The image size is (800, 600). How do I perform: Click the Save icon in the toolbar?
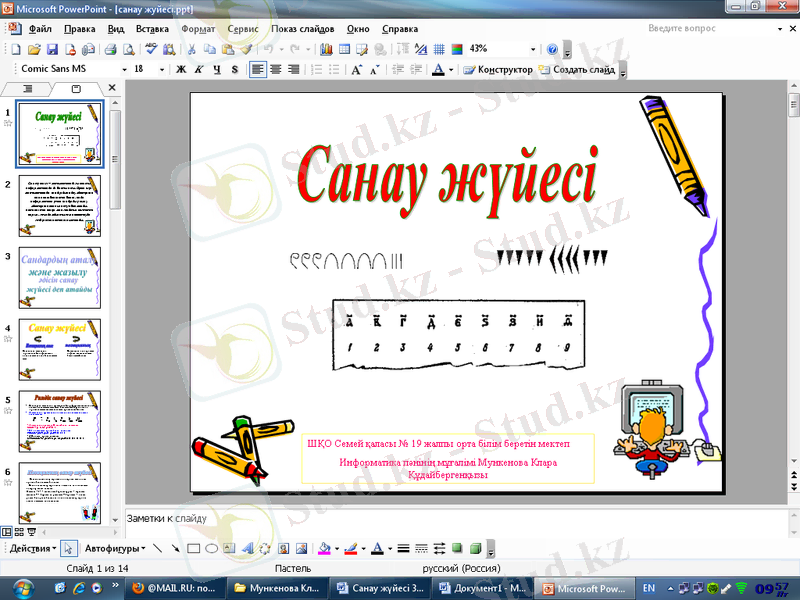click(51, 49)
